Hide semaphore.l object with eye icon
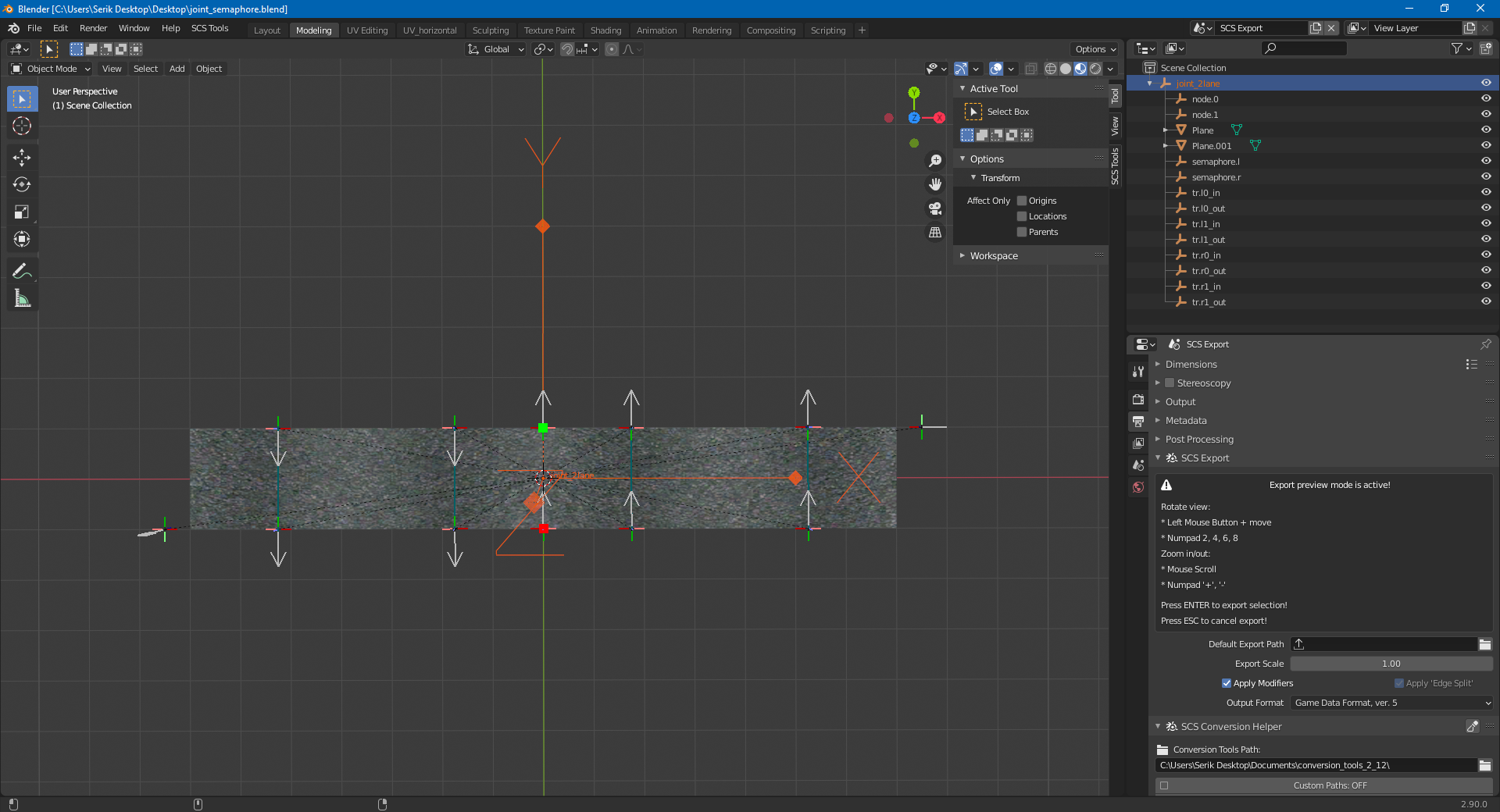Image resolution: width=1500 pixels, height=812 pixels. point(1486,161)
